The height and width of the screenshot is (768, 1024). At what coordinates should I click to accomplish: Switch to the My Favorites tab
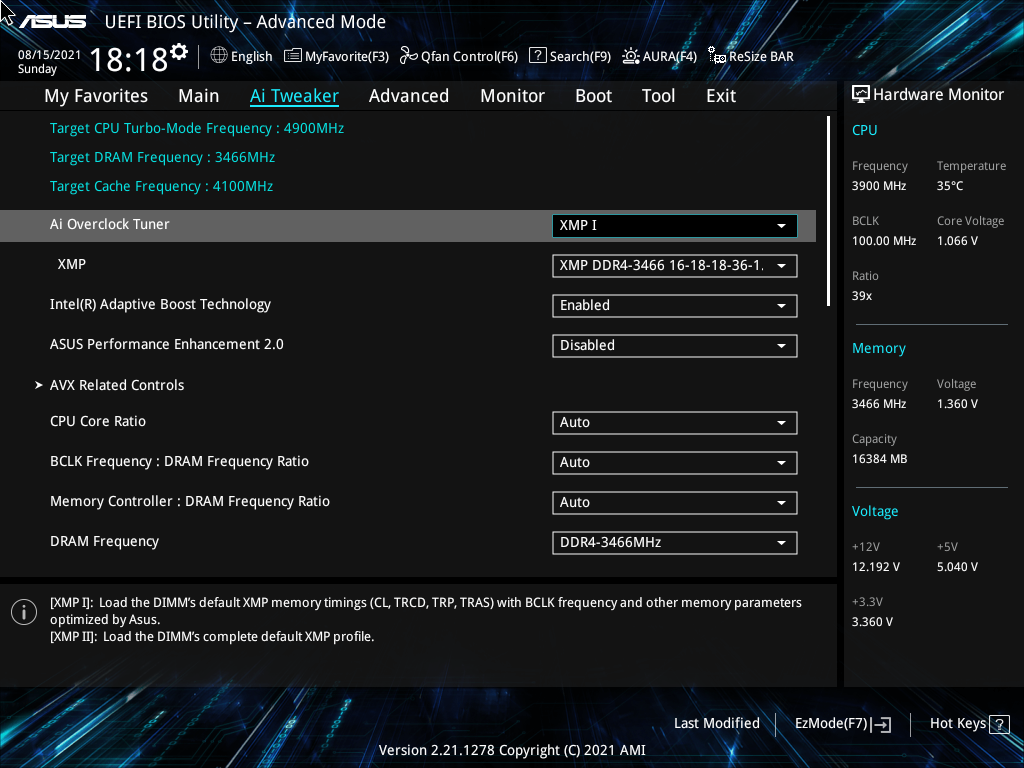pyautogui.click(x=96, y=96)
